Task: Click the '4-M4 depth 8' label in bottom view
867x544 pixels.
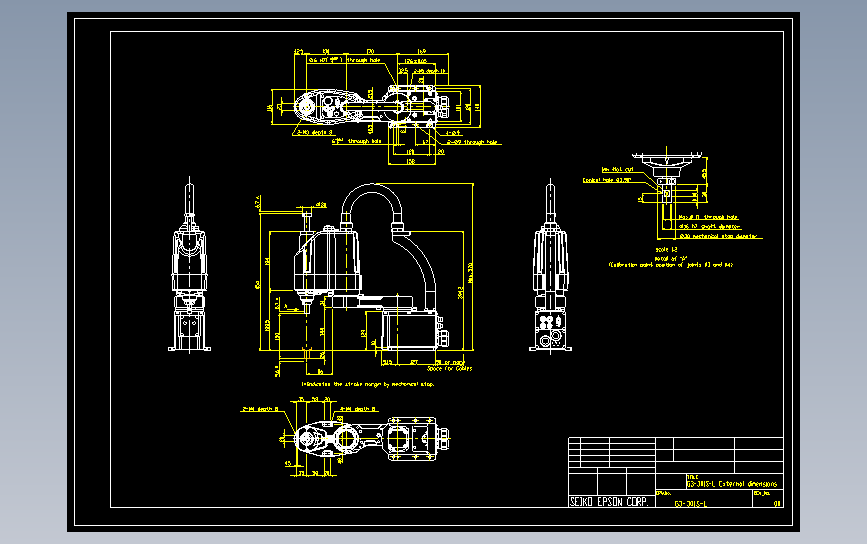Action: point(358,409)
